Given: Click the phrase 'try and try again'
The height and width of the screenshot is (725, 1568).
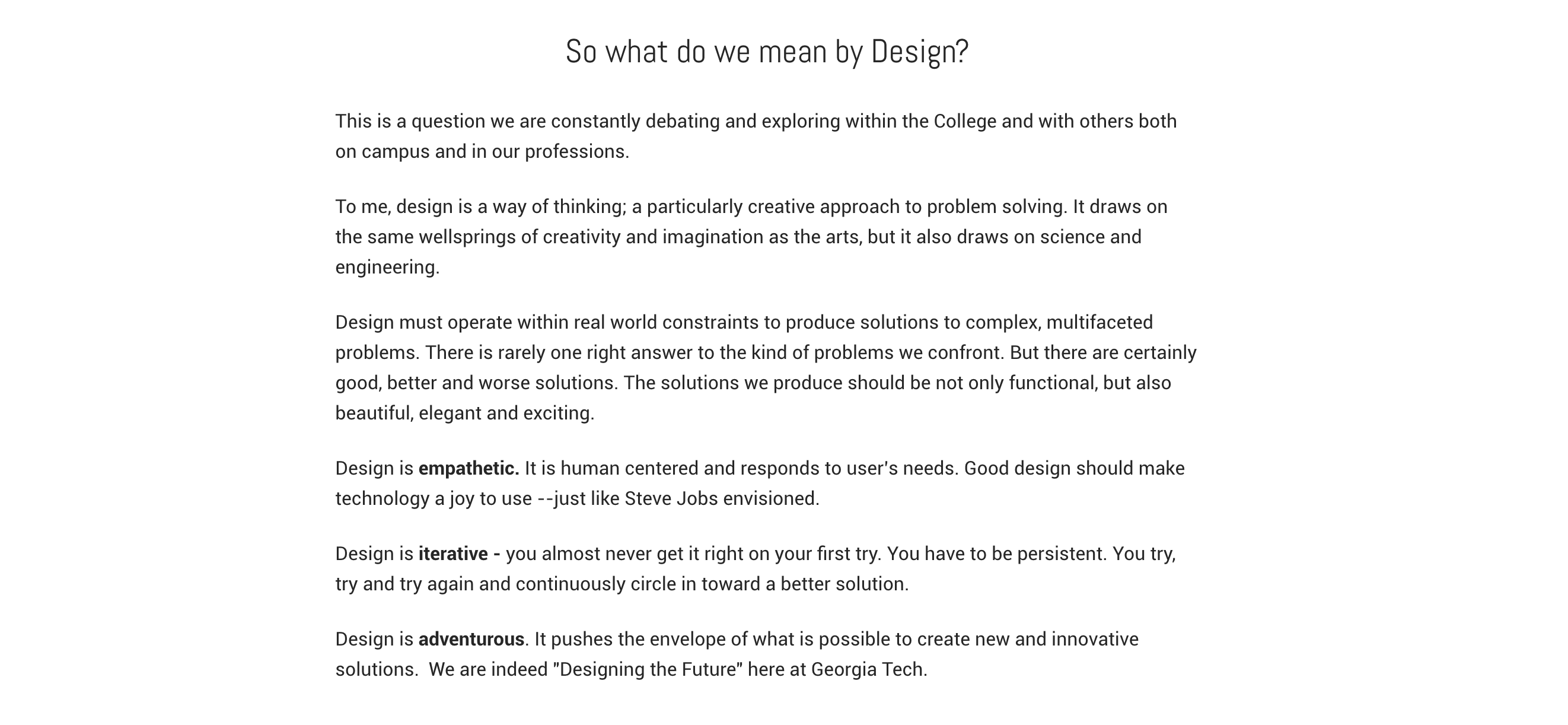Looking at the screenshot, I should [405, 584].
